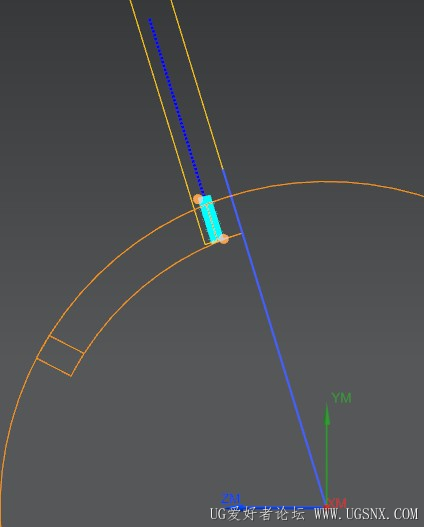Select the YM axis label
The width and height of the screenshot is (424, 527).
(x=341, y=398)
